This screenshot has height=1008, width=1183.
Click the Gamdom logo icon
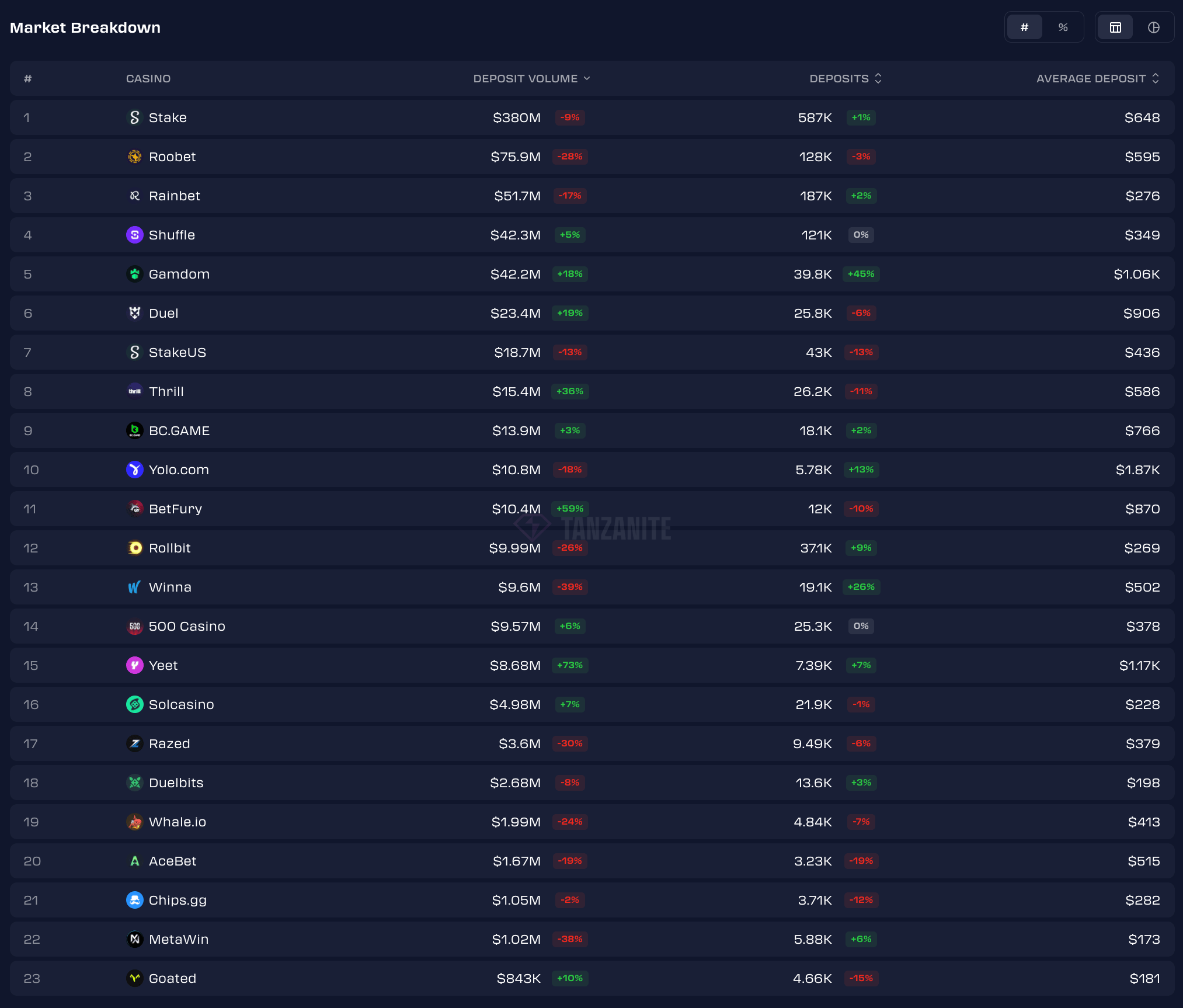coord(135,274)
